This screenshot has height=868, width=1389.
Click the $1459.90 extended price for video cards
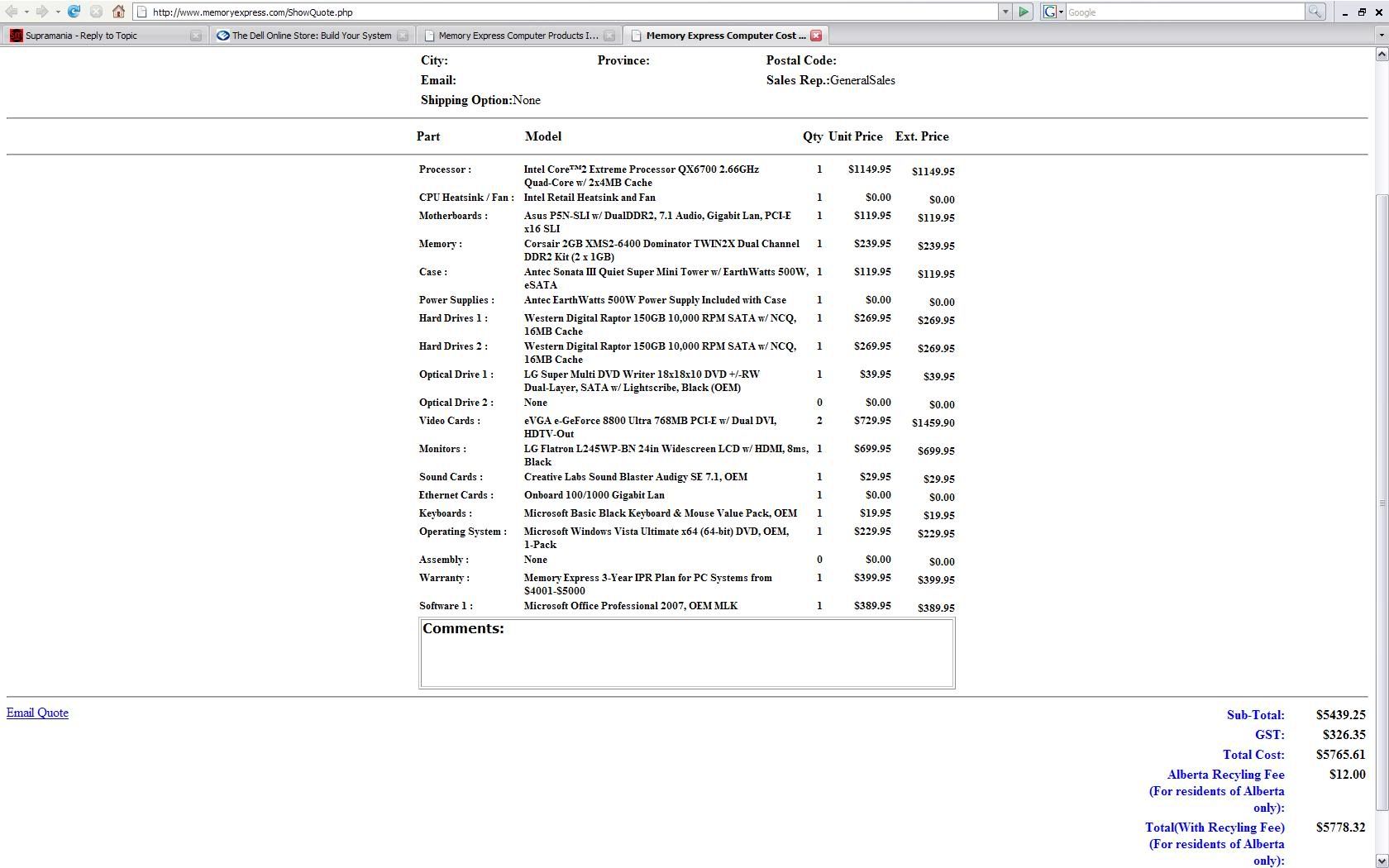click(x=933, y=422)
